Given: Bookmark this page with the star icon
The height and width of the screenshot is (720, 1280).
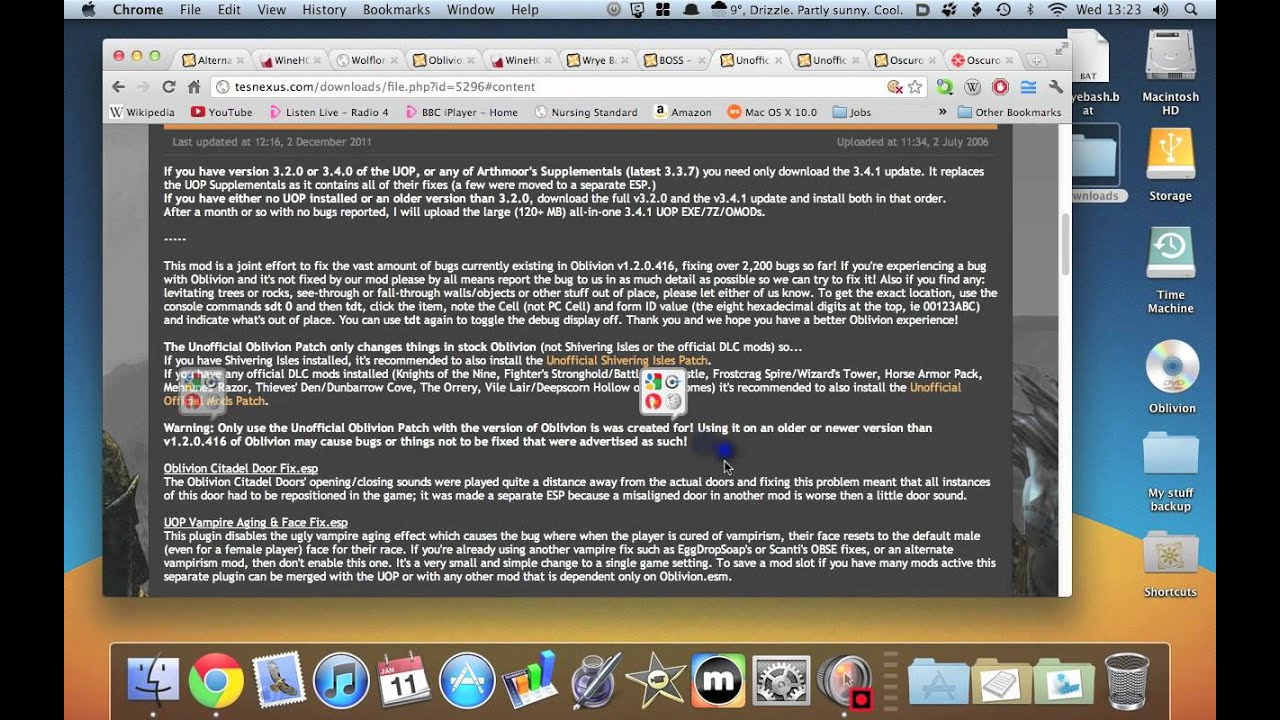Looking at the screenshot, I should pyautogui.click(x=914, y=87).
